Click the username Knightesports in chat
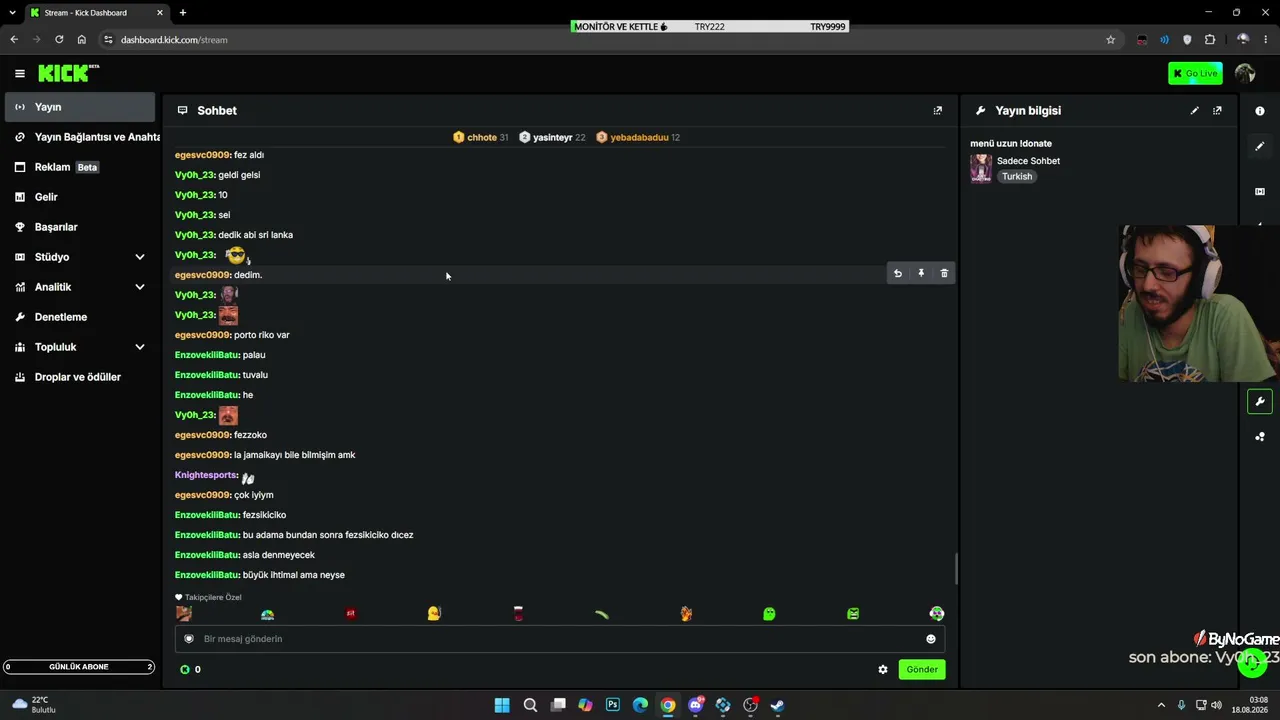Image resolution: width=1280 pixels, height=720 pixels. [207, 475]
